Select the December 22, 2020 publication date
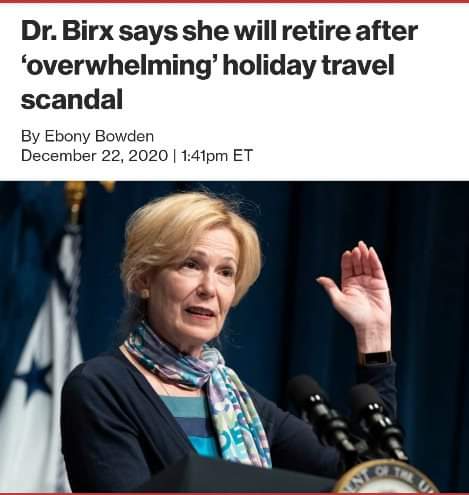 pyautogui.click(x=94, y=155)
